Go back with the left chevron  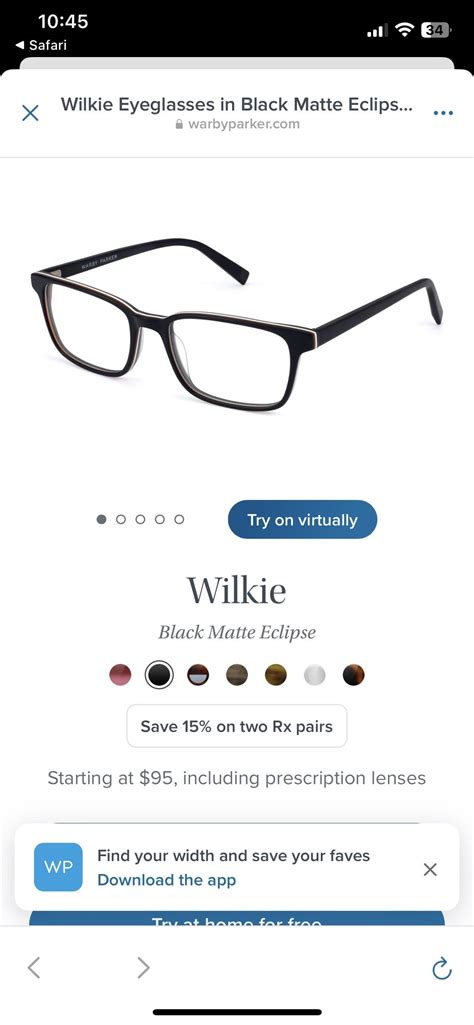tap(34, 967)
